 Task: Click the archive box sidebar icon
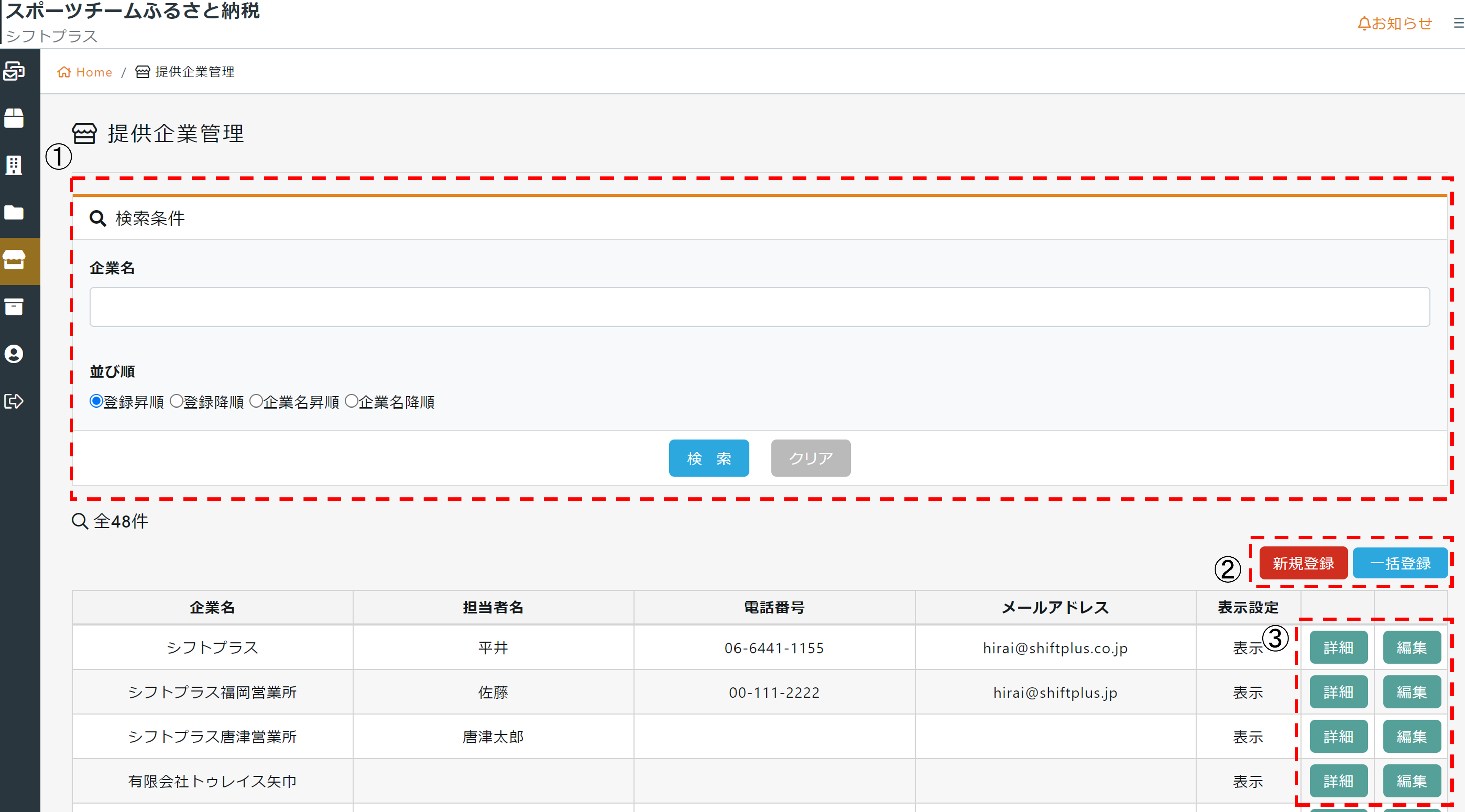pyautogui.click(x=14, y=307)
